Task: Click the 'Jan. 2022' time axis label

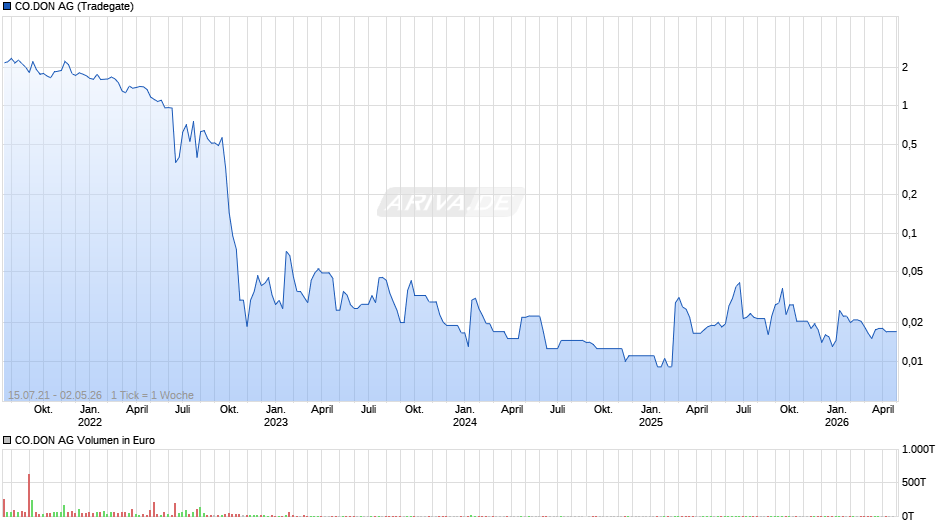Action: (x=90, y=416)
